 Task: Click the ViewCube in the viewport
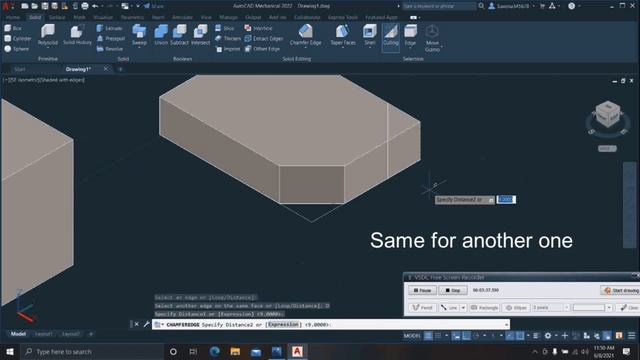tap(607, 115)
